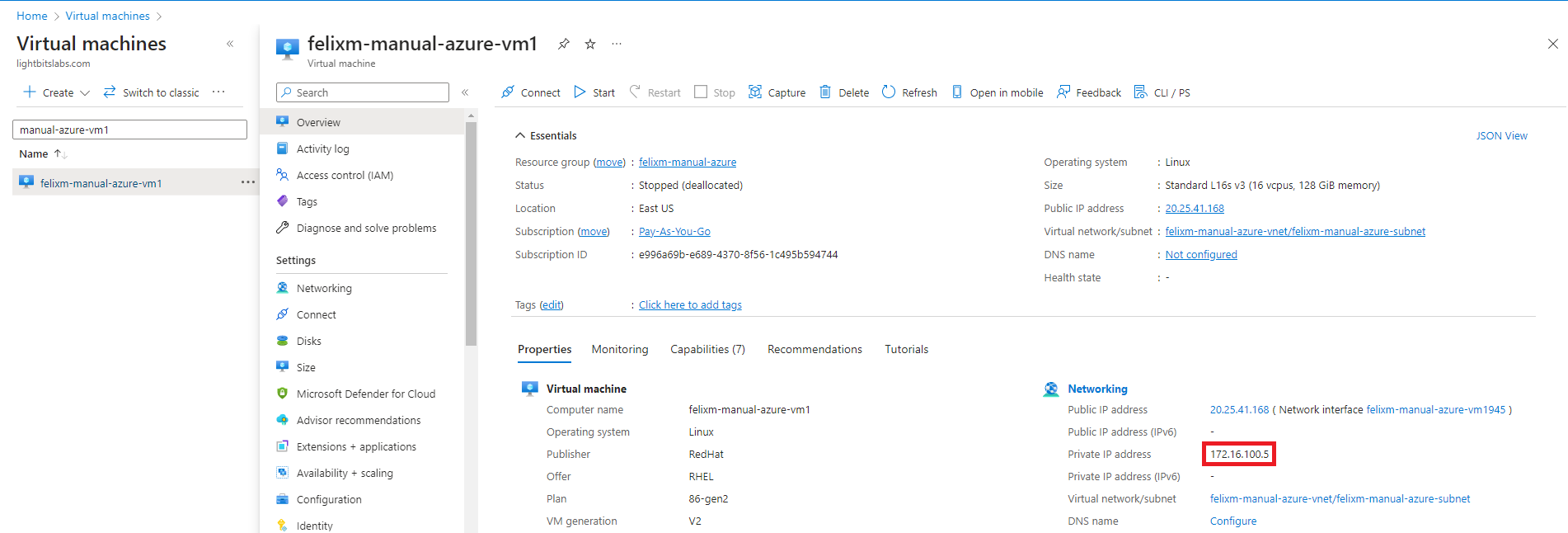
Task: Open Pay-As-You-Go subscription link
Action: [x=674, y=231]
